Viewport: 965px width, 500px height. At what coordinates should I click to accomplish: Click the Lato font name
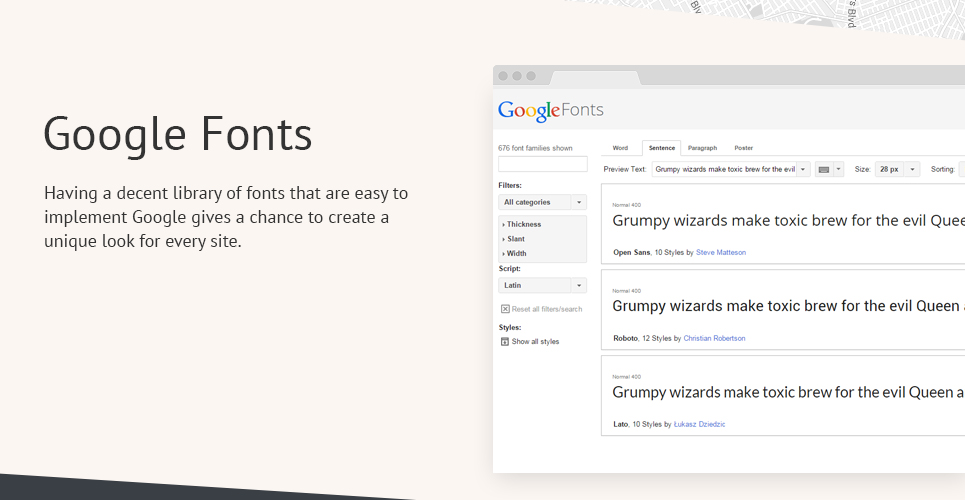[620, 424]
